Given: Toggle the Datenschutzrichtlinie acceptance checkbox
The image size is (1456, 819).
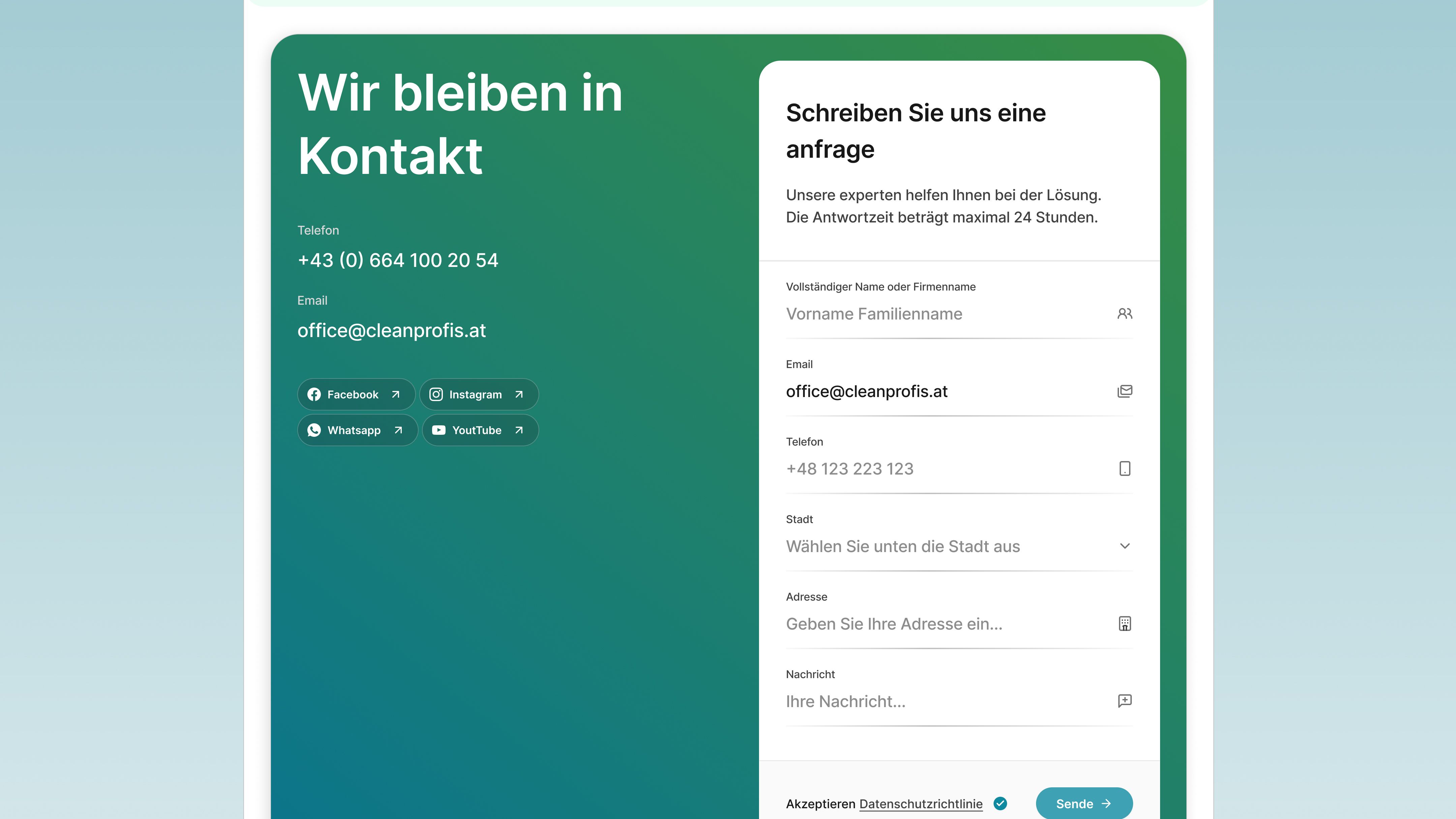Looking at the screenshot, I should (1000, 803).
